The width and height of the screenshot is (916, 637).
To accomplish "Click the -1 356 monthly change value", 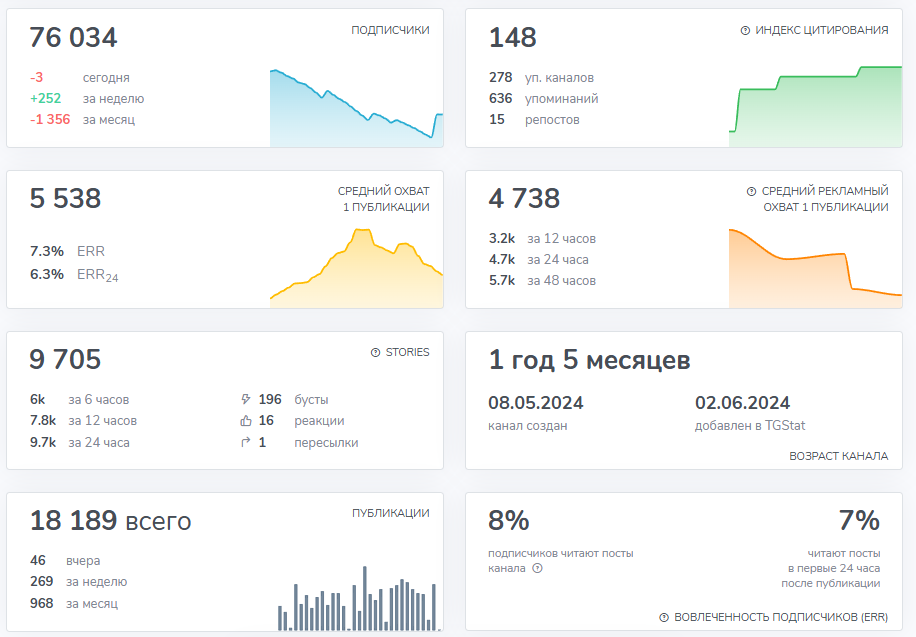I will click(50, 119).
